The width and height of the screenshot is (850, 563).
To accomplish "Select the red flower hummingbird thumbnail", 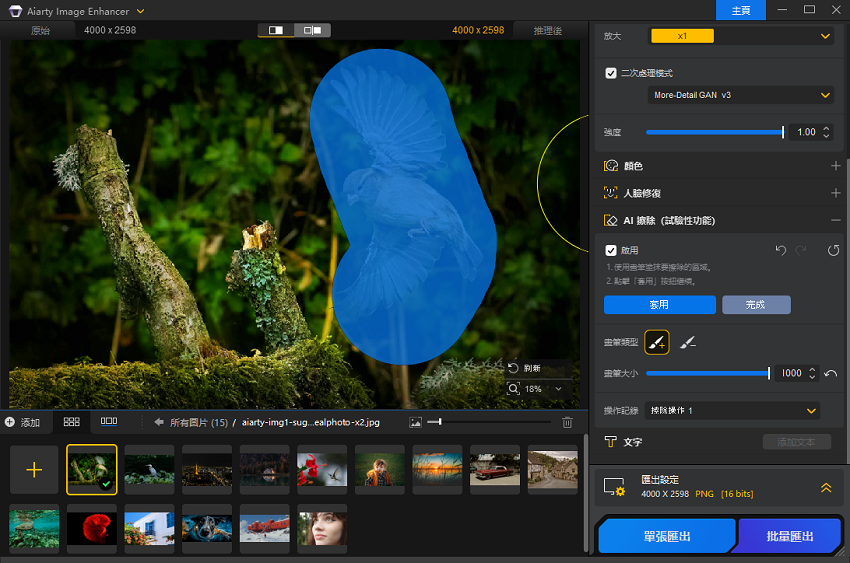I will click(322, 469).
